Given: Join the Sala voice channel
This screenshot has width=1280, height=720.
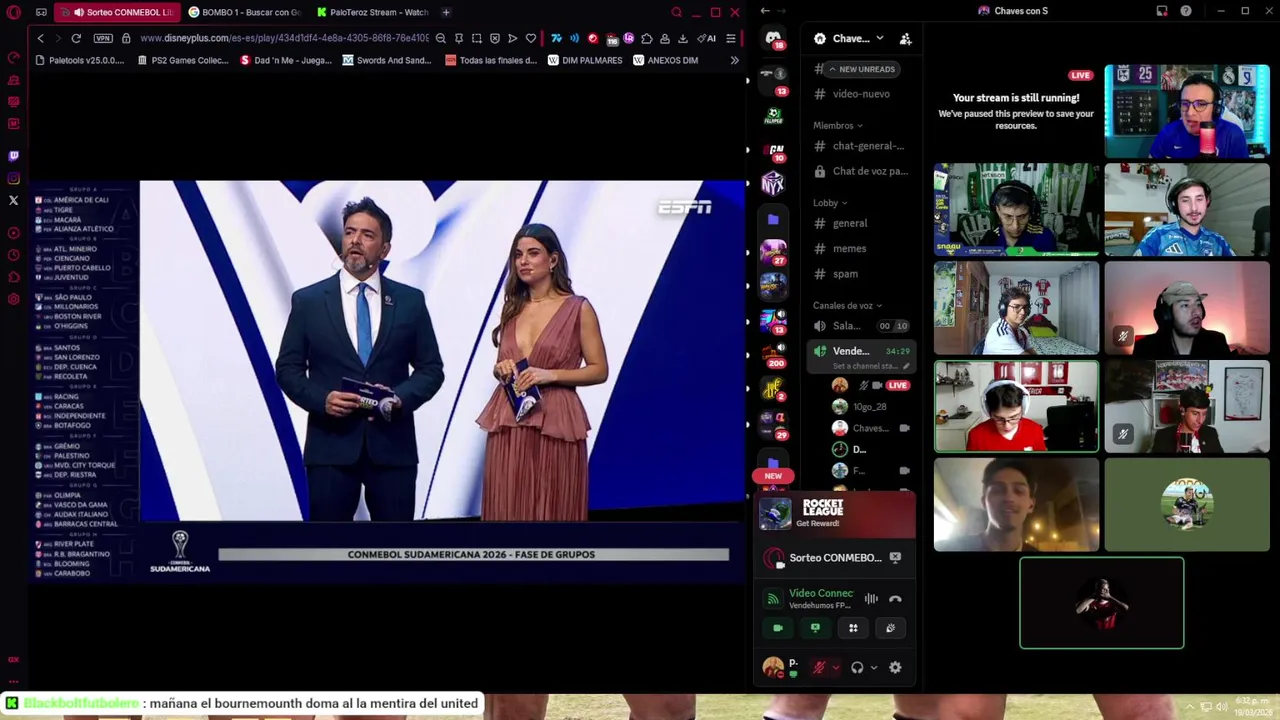Looking at the screenshot, I should point(861,326).
